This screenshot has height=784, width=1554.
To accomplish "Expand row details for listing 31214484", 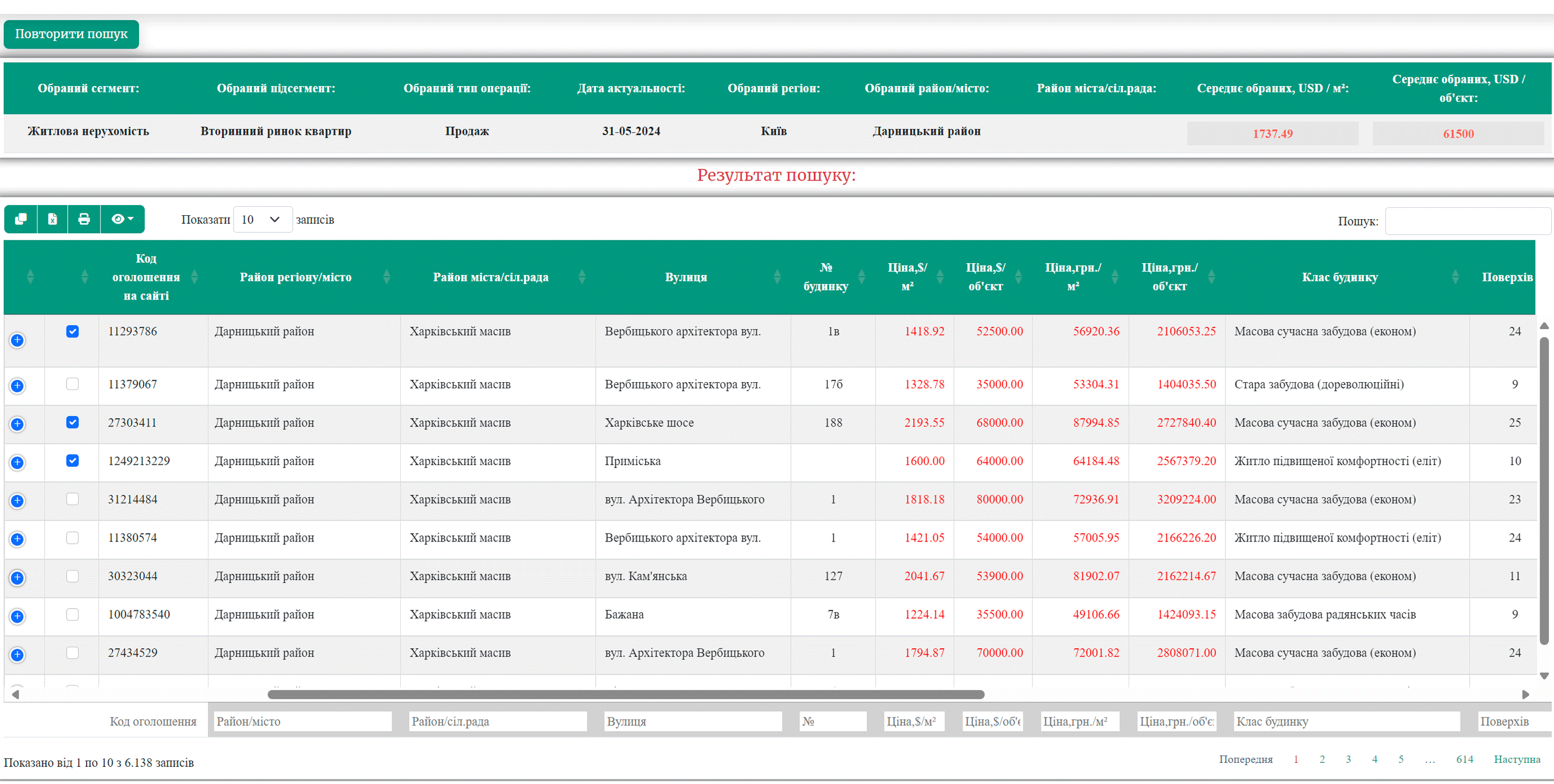I will tap(17, 501).
